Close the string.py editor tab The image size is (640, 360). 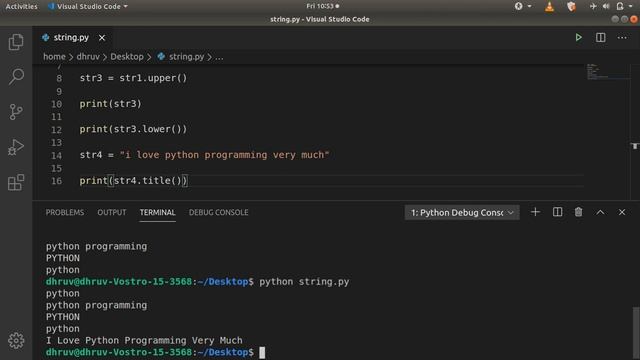point(102,38)
